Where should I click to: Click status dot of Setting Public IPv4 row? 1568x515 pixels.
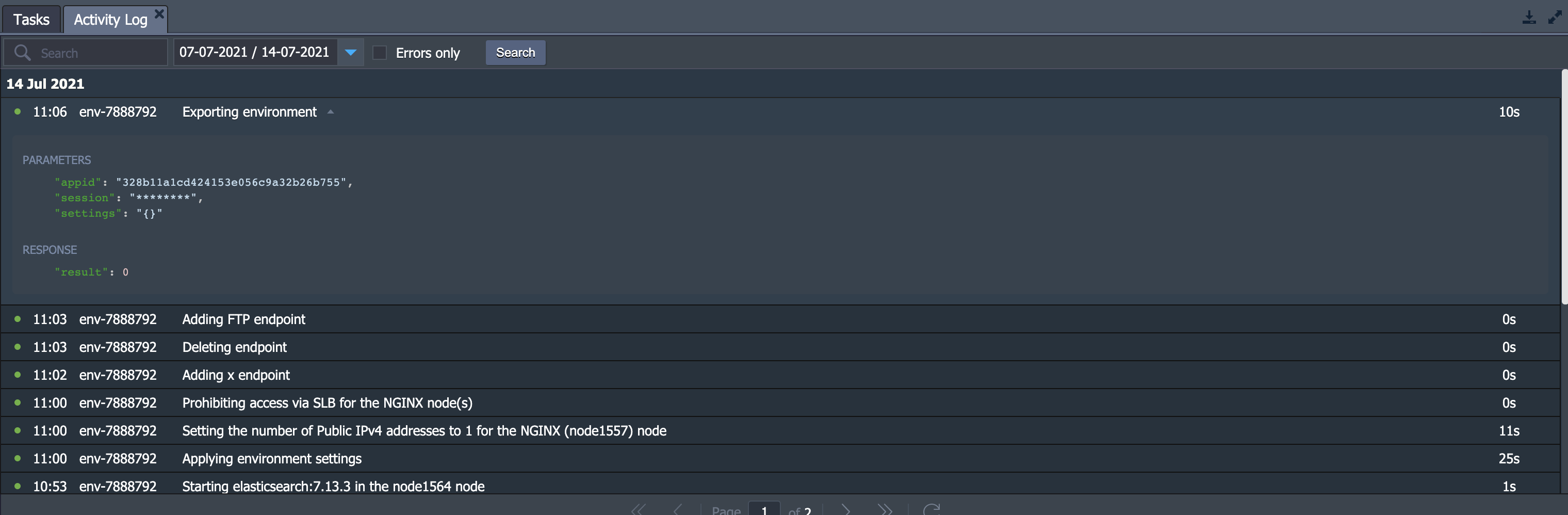(18, 430)
